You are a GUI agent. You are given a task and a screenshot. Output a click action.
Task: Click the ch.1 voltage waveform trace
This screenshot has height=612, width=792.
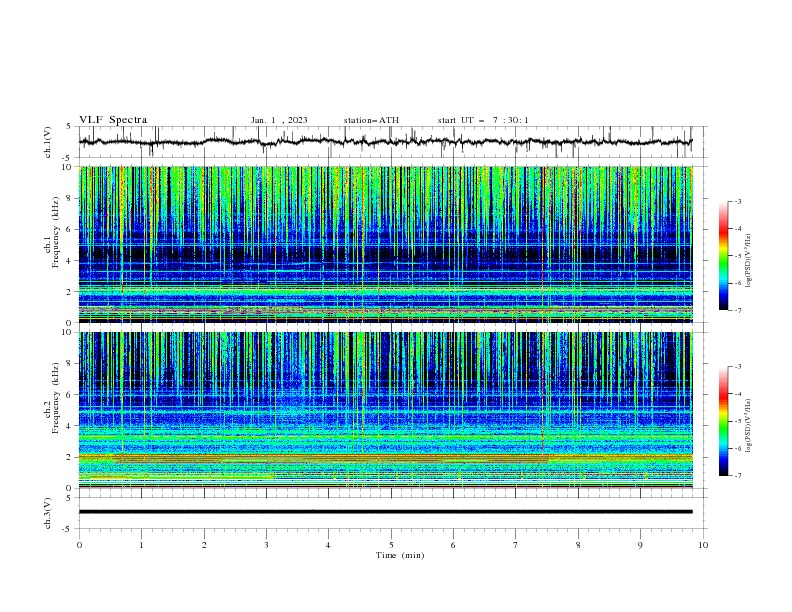point(386,142)
